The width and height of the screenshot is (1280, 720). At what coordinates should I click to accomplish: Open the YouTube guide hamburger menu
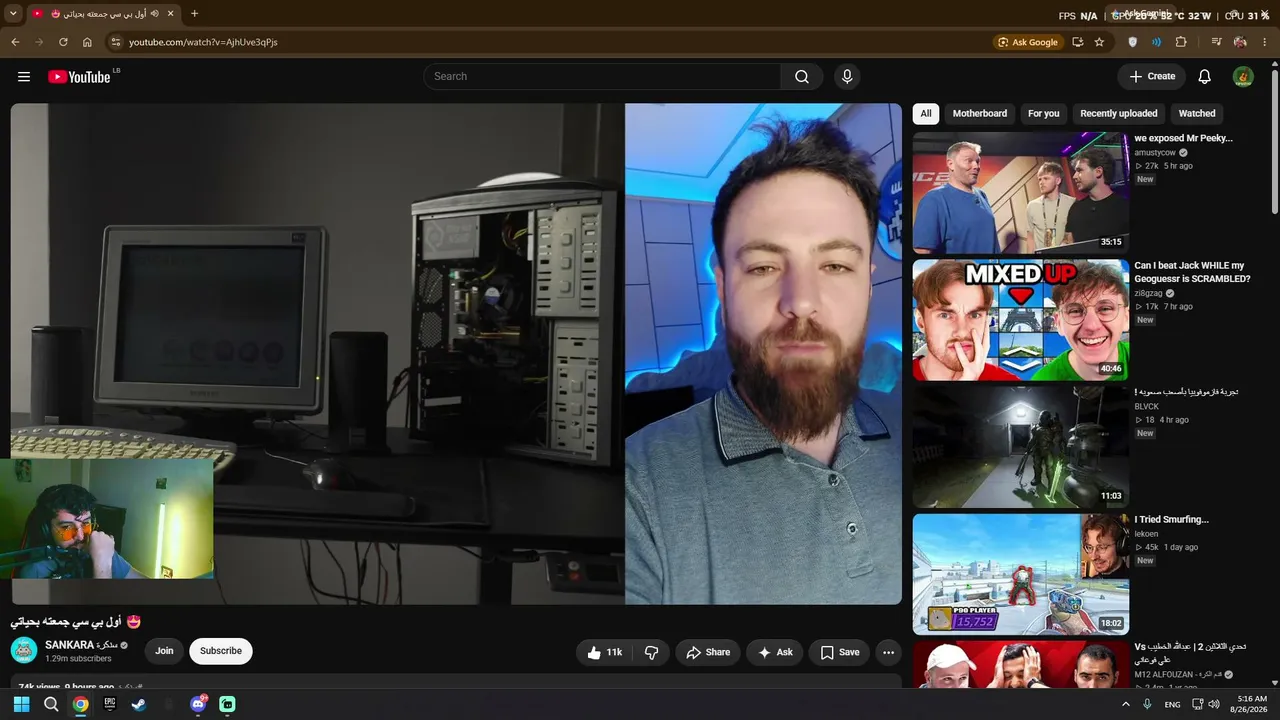[x=24, y=77]
